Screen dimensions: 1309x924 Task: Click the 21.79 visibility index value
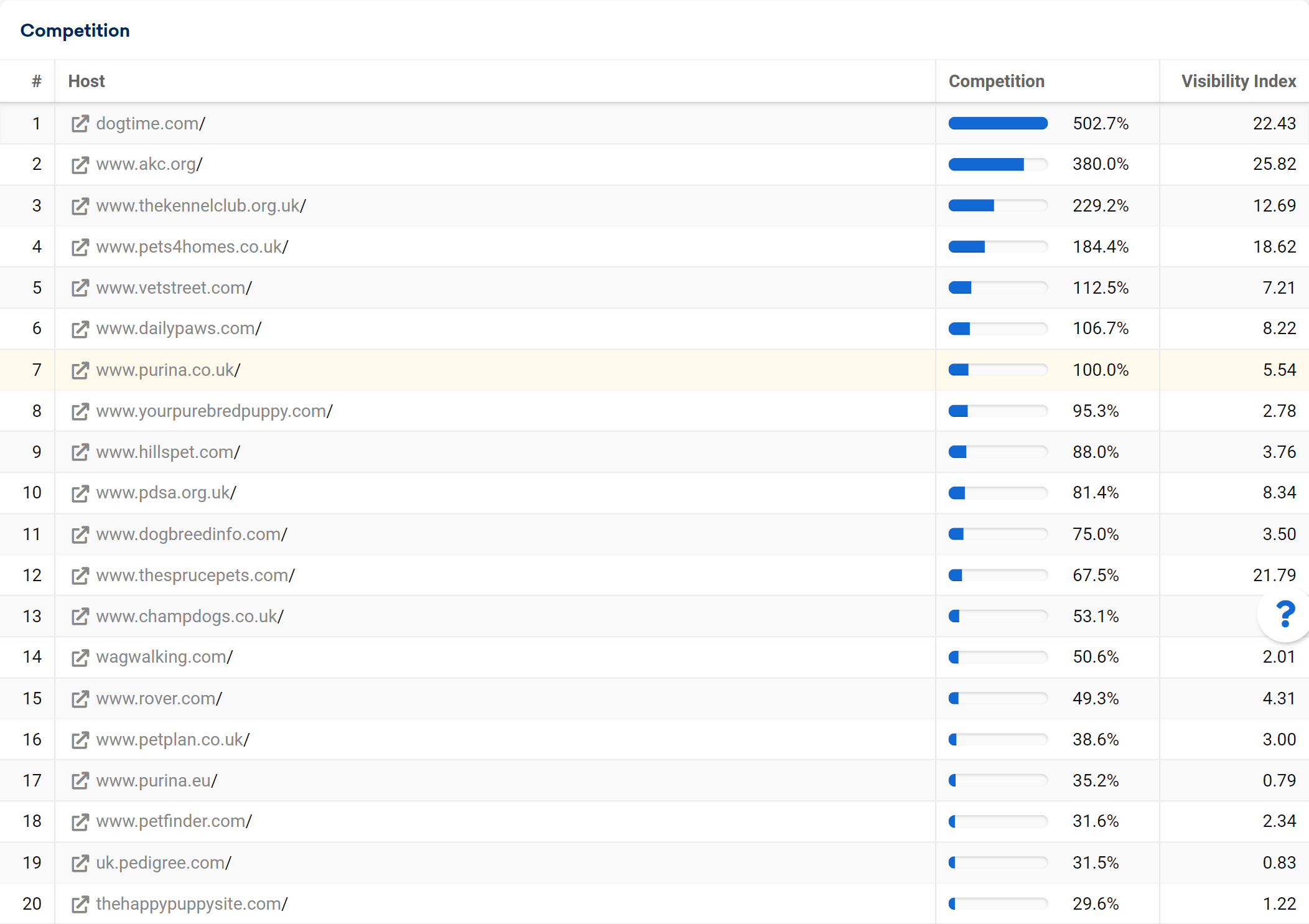pos(1275,575)
